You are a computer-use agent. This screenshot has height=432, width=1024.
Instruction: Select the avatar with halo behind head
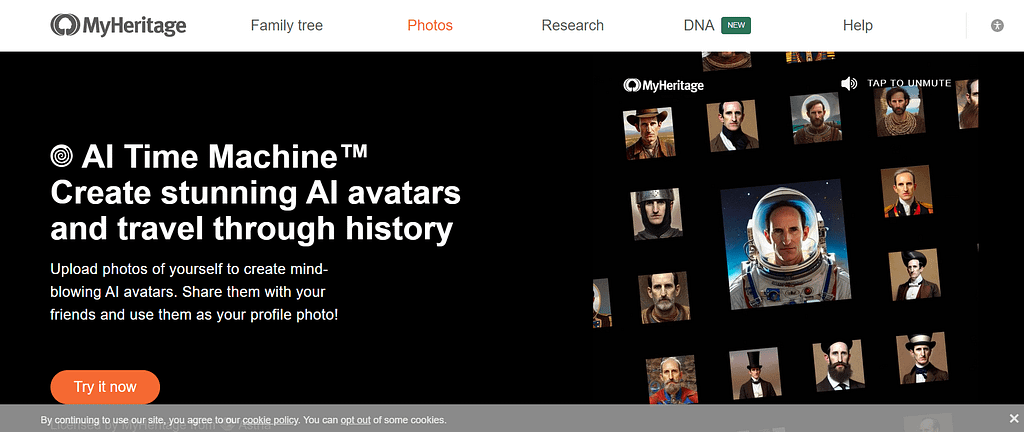814,119
